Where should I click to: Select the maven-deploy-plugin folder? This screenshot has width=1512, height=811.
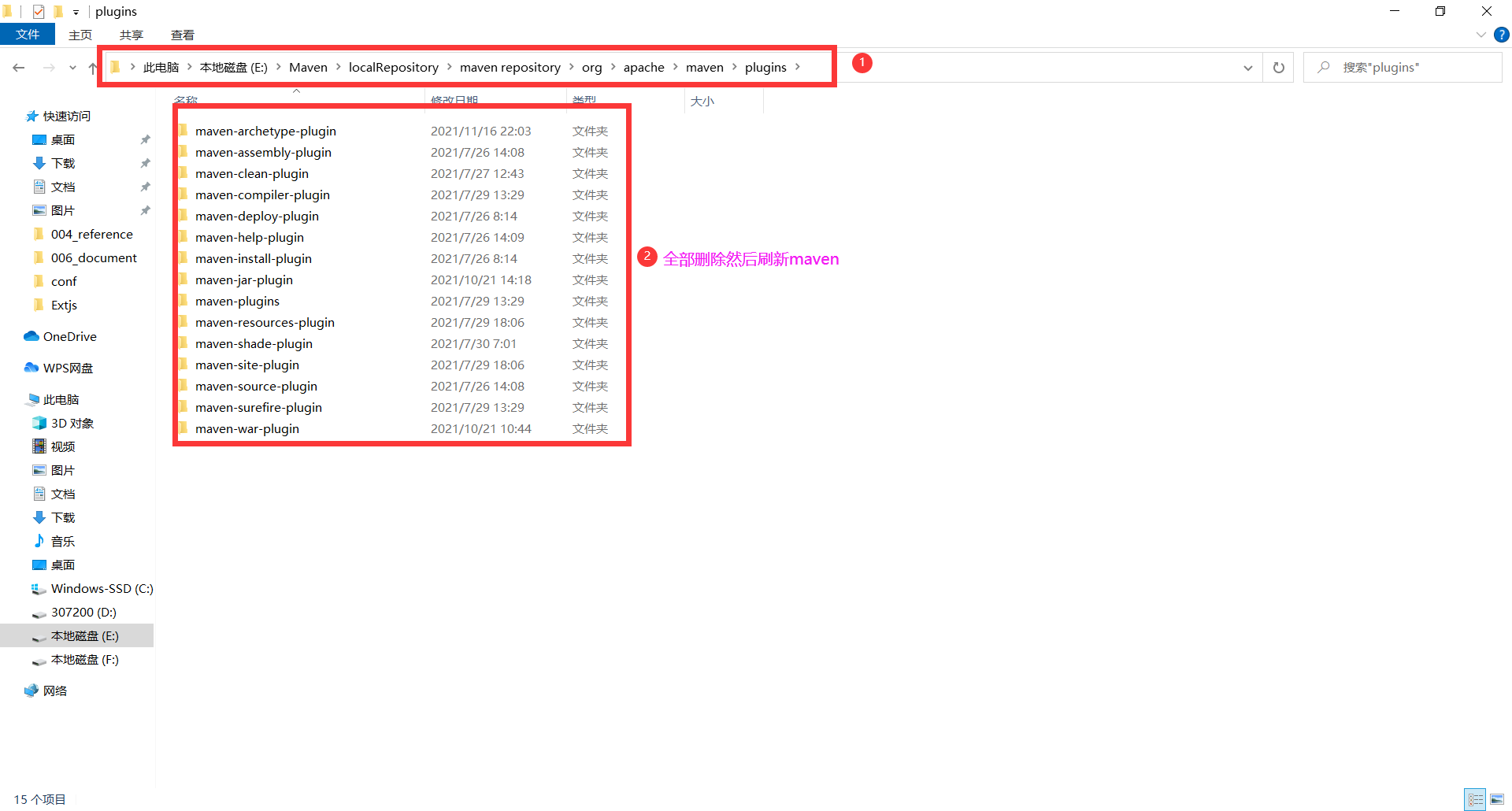[x=257, y=216]
